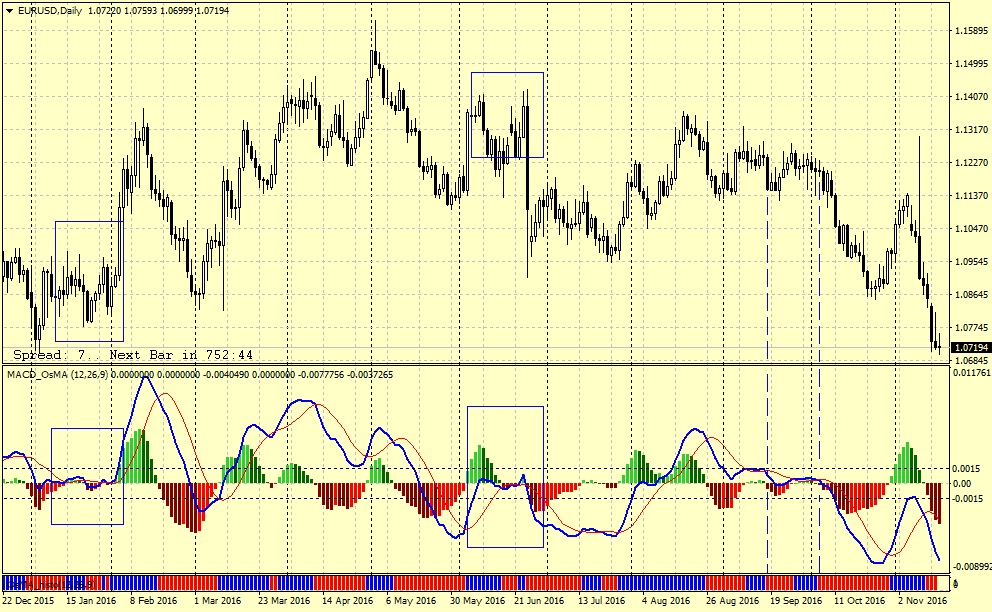Click price axis level 1.10470
Screen dimensions: 992x612
(x=970, y=228)
